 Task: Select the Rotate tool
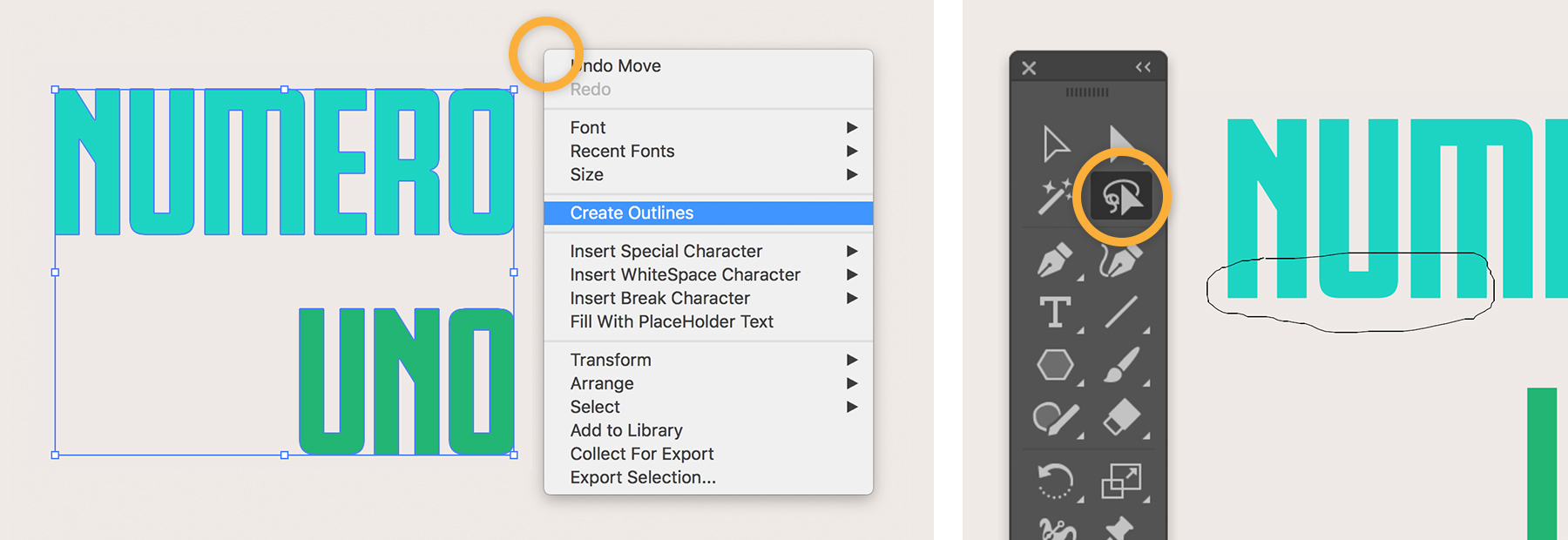point(1055,480)
